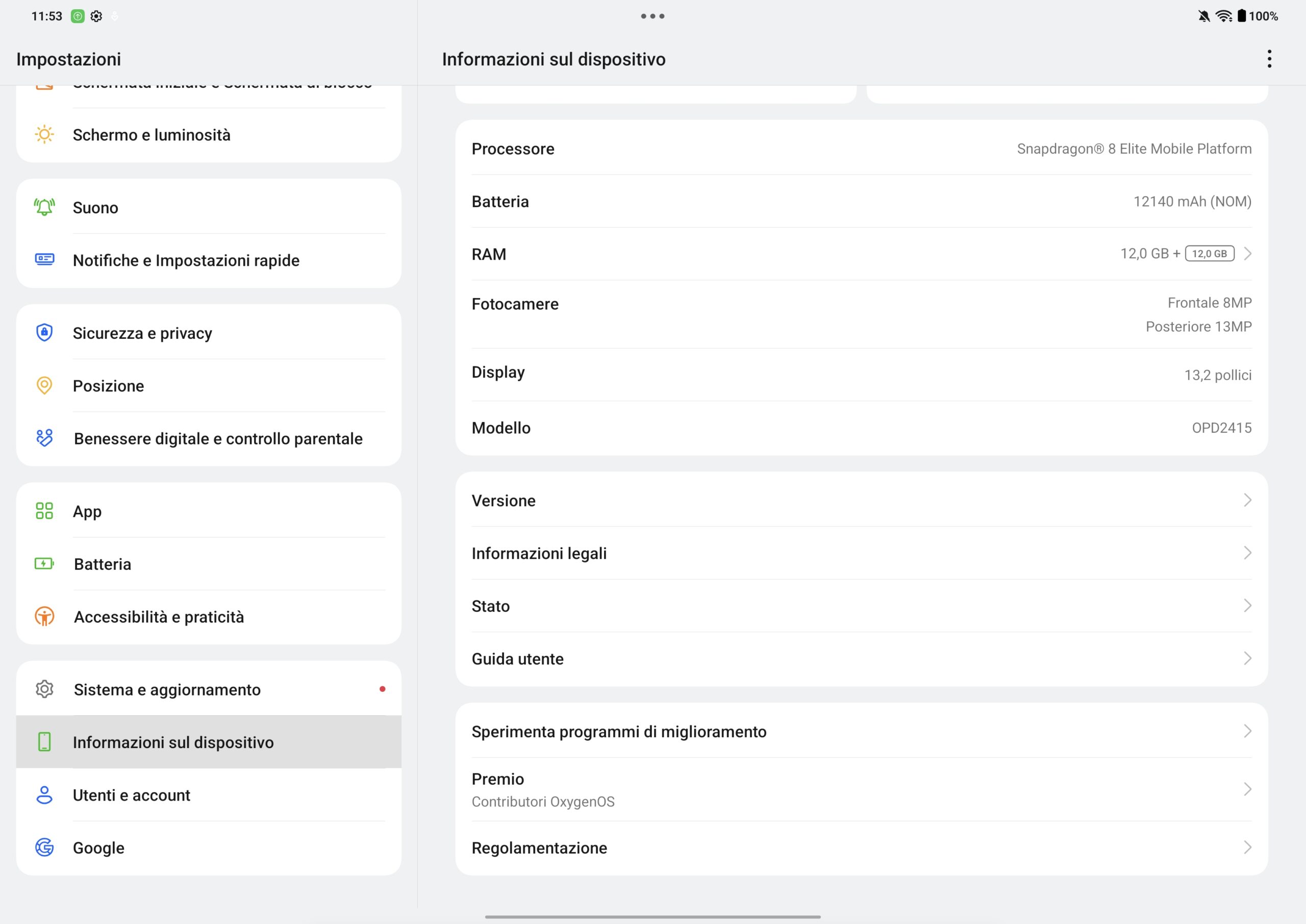Screen dimensions: 1306x924
Task: Select Sistema e aggiornamento menu item
Action: pyautogui.click(x=209, y=689)
